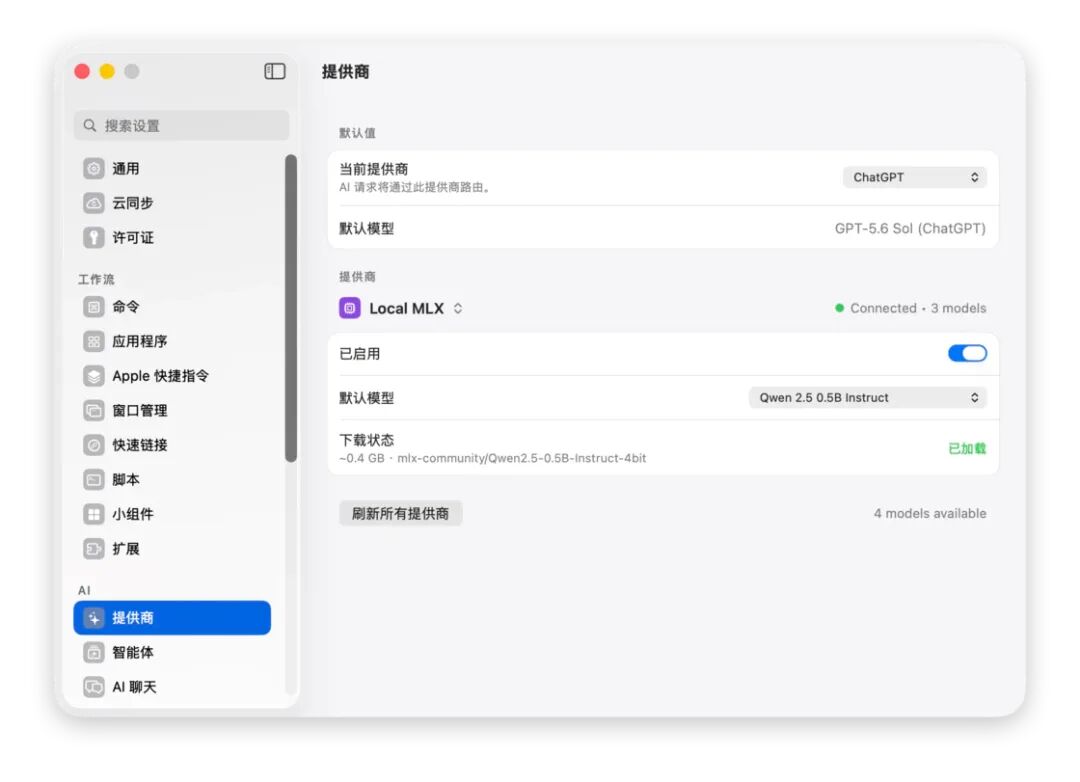Open the 智能体 section
Screen dimensions: 1080x782
tap(172, 652)
